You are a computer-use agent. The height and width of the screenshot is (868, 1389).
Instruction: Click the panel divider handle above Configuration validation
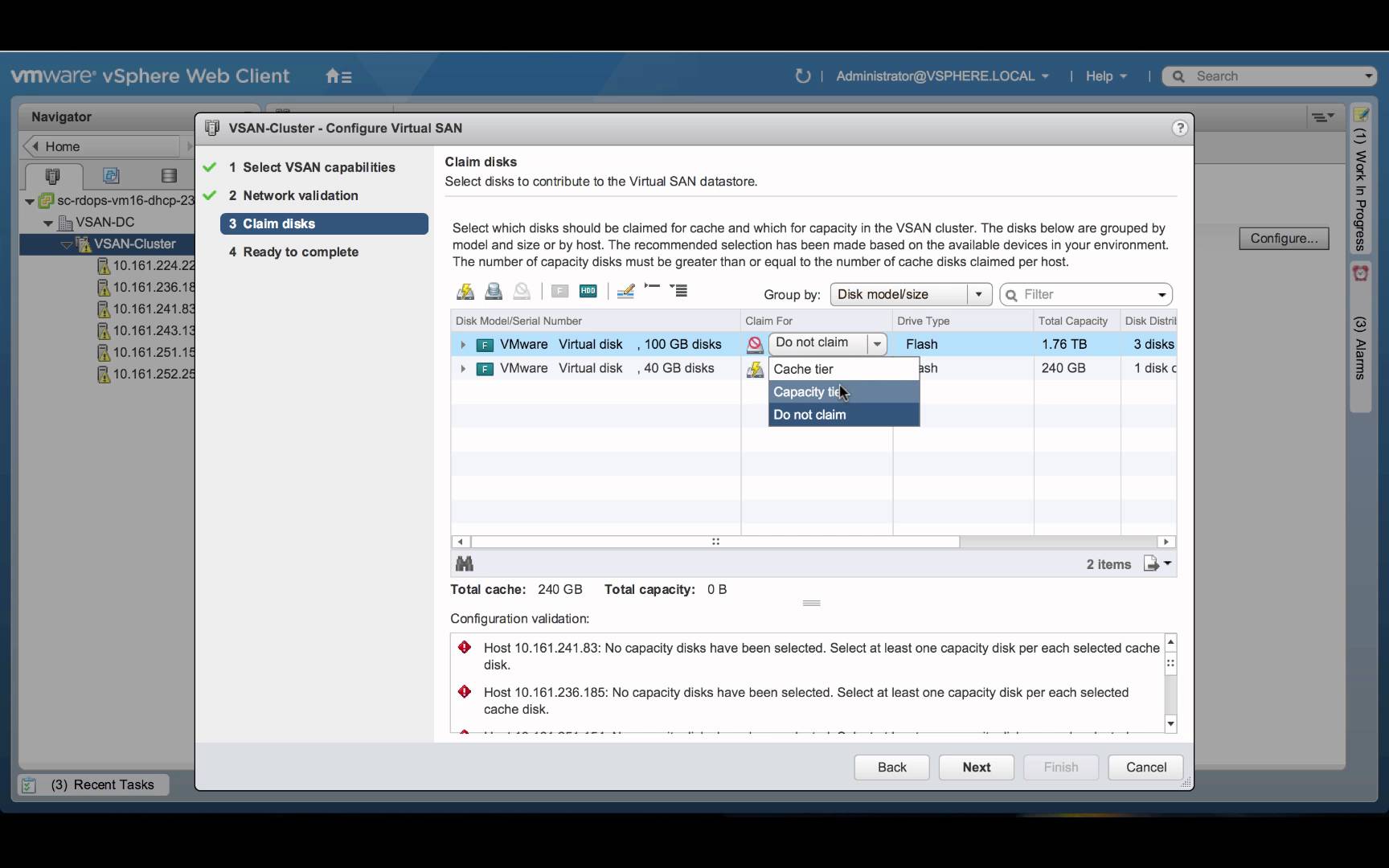(811, 603)
